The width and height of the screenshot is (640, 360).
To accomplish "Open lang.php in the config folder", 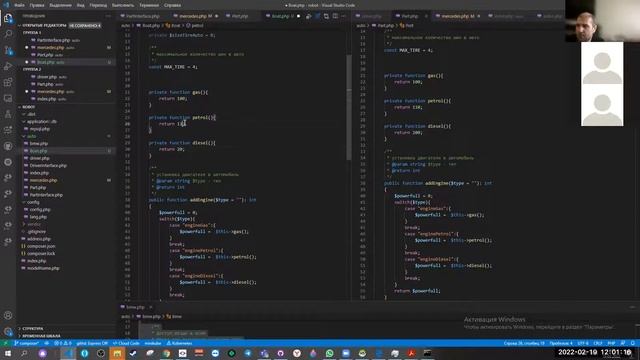I will [x=38, y=217].
